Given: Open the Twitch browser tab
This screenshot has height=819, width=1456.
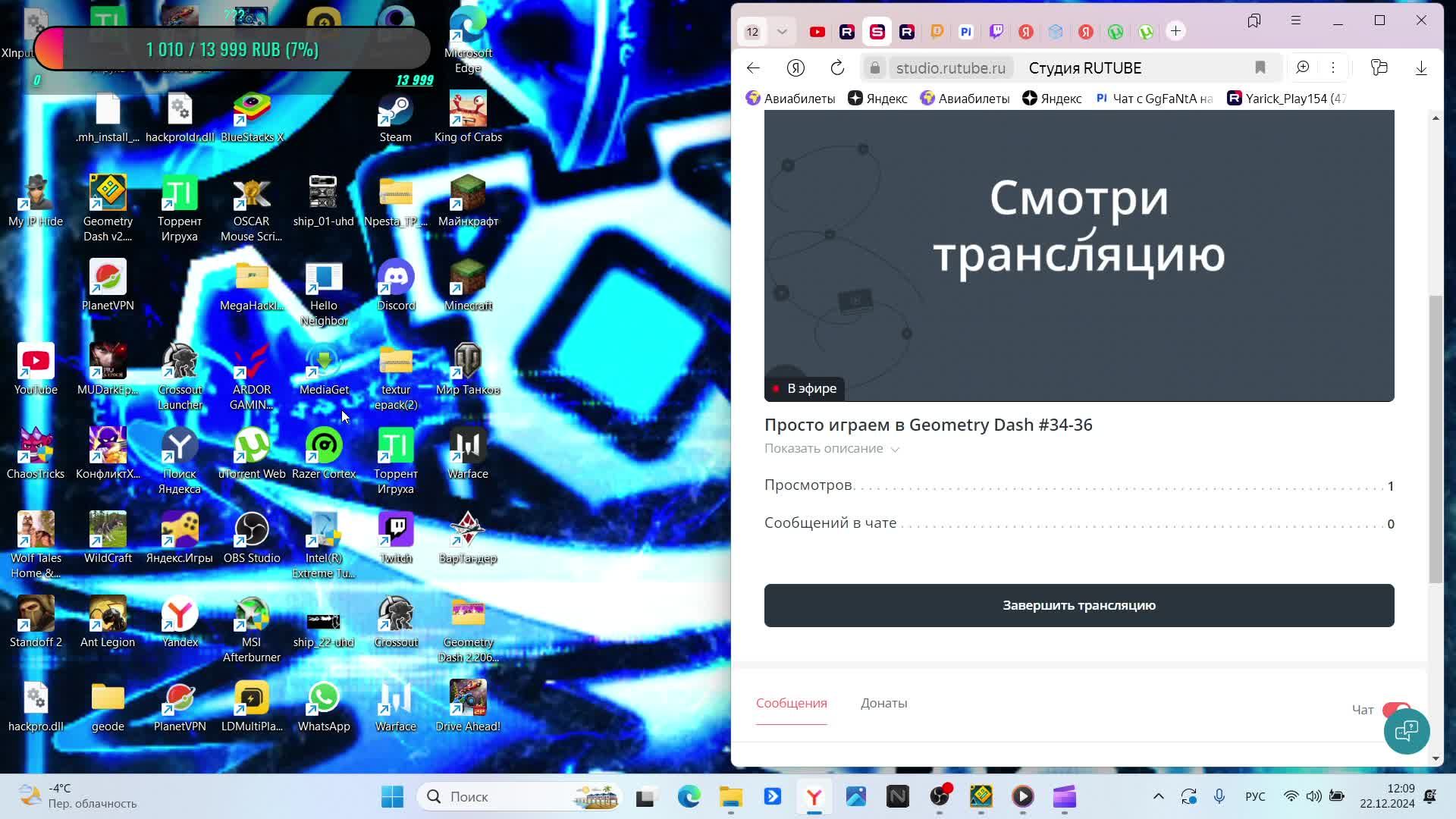Looking at the screenshot, I should coord(996,31).
